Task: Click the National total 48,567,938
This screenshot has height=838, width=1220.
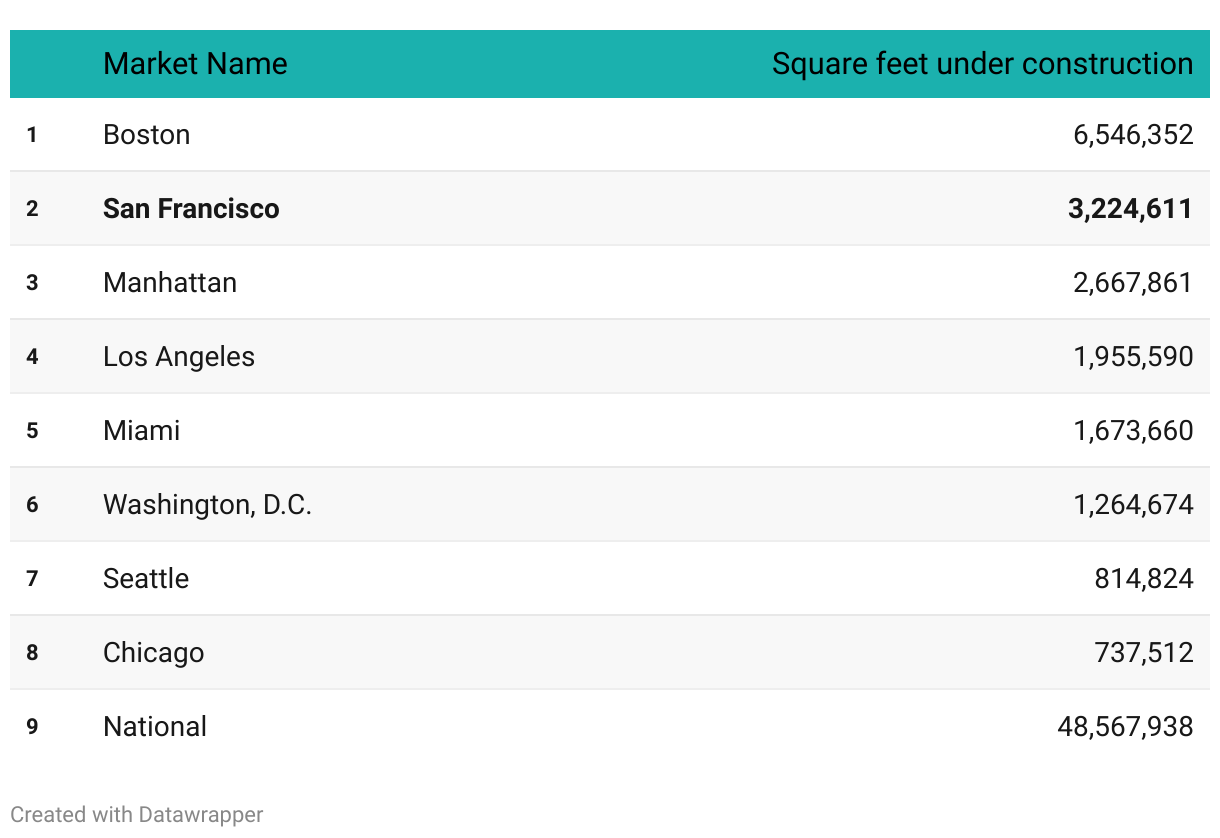Action: click(x=1125, y=727)
